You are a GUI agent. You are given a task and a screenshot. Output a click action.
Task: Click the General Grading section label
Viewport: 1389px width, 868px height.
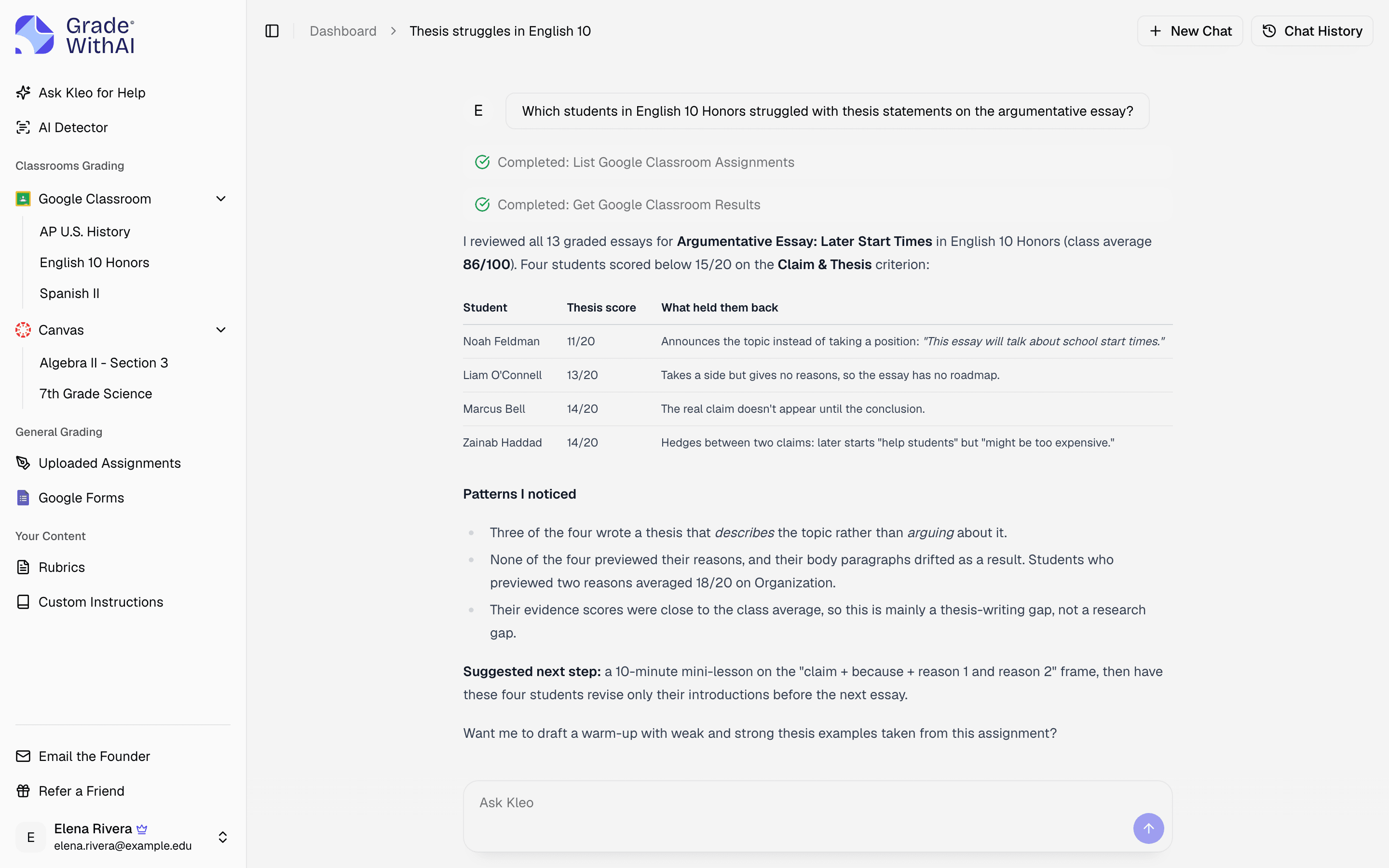pyautogui.click(x=58, y=432)
